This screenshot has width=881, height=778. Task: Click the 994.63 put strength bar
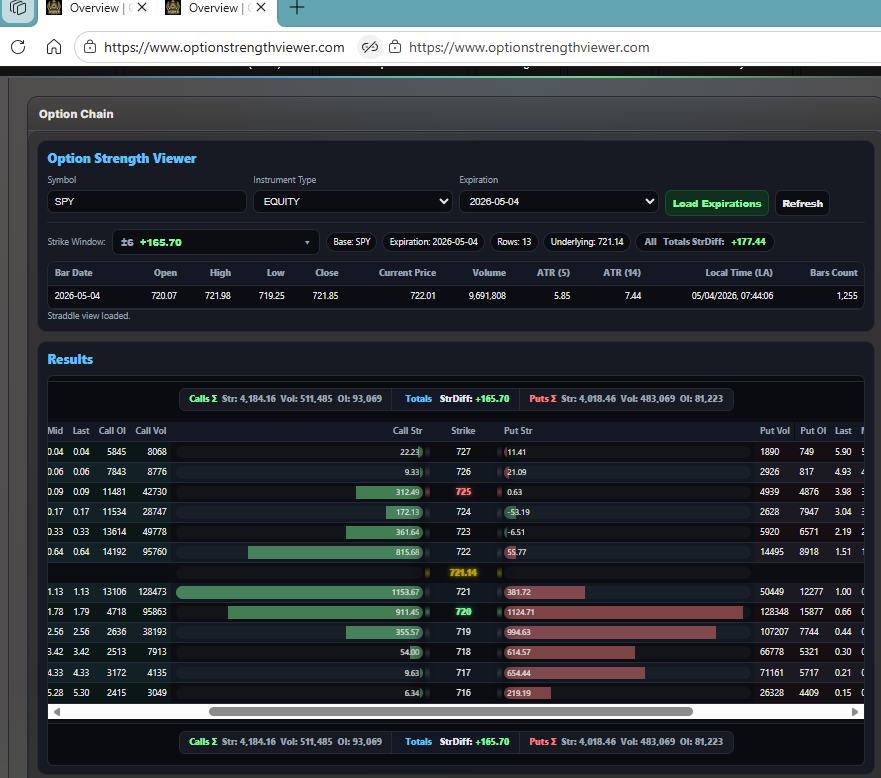(x=610, y=632)
